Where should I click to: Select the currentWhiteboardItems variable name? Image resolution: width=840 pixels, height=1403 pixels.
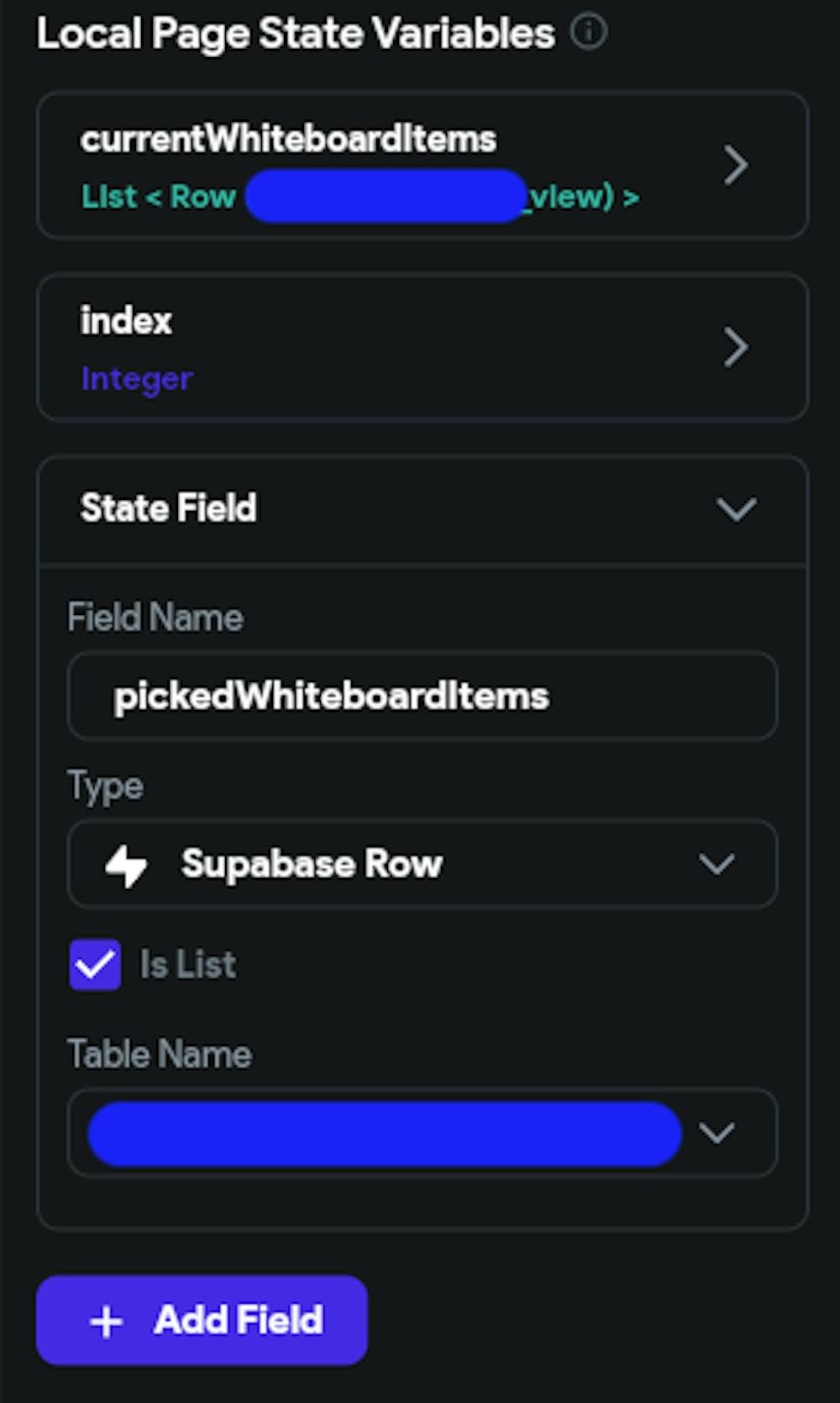288,139
